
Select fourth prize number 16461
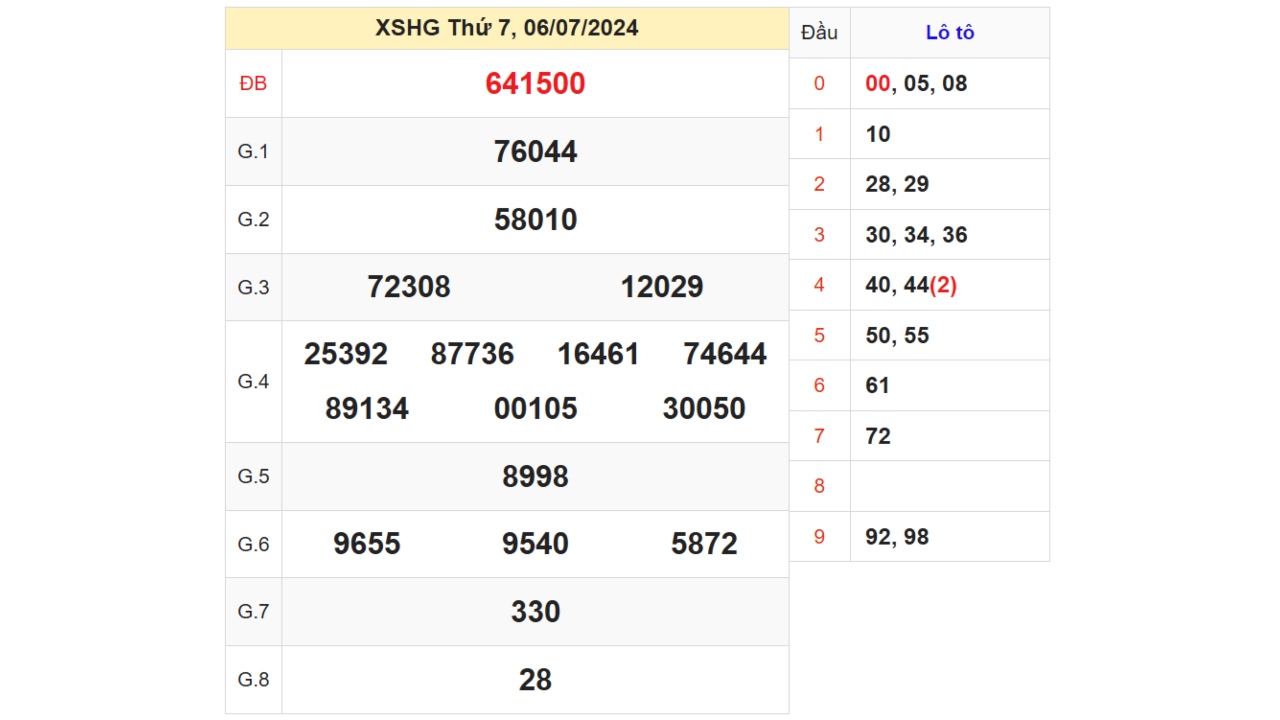click(598, 354)
